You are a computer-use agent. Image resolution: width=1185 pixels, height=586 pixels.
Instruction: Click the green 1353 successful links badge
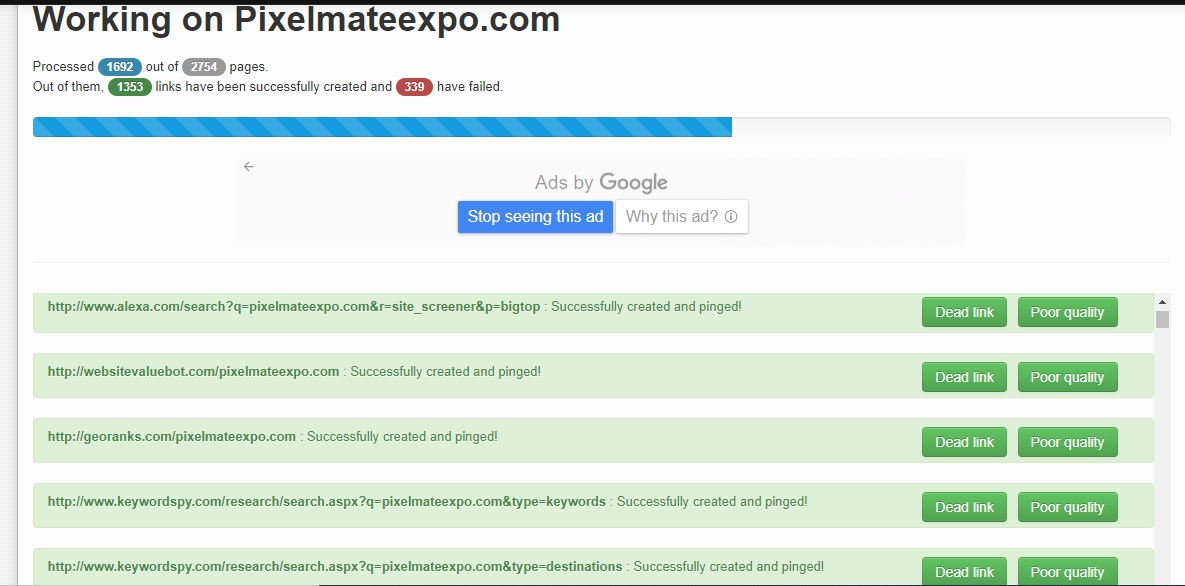130,87
